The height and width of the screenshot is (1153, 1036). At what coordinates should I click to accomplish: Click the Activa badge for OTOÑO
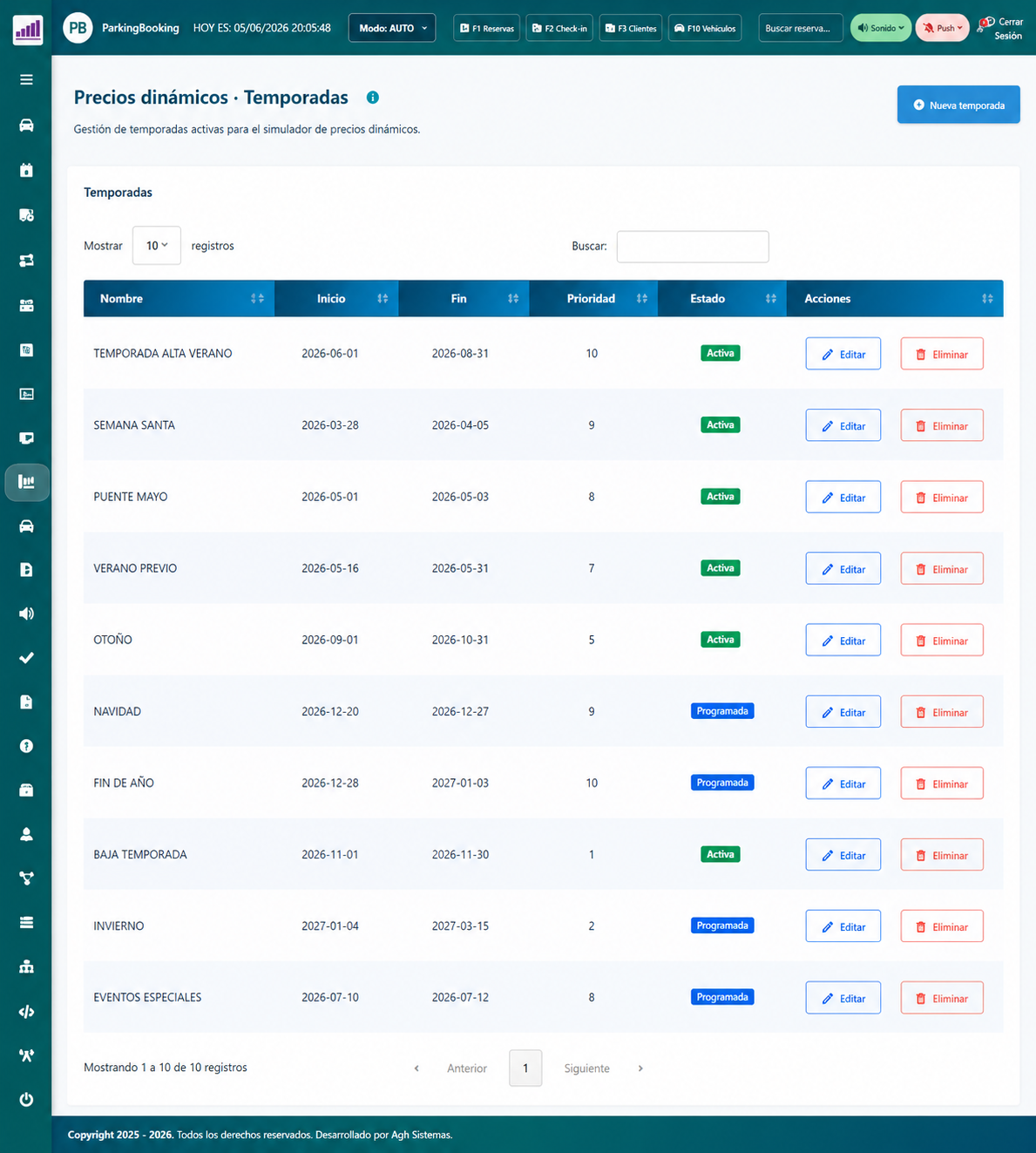click(x=721, y=640)
